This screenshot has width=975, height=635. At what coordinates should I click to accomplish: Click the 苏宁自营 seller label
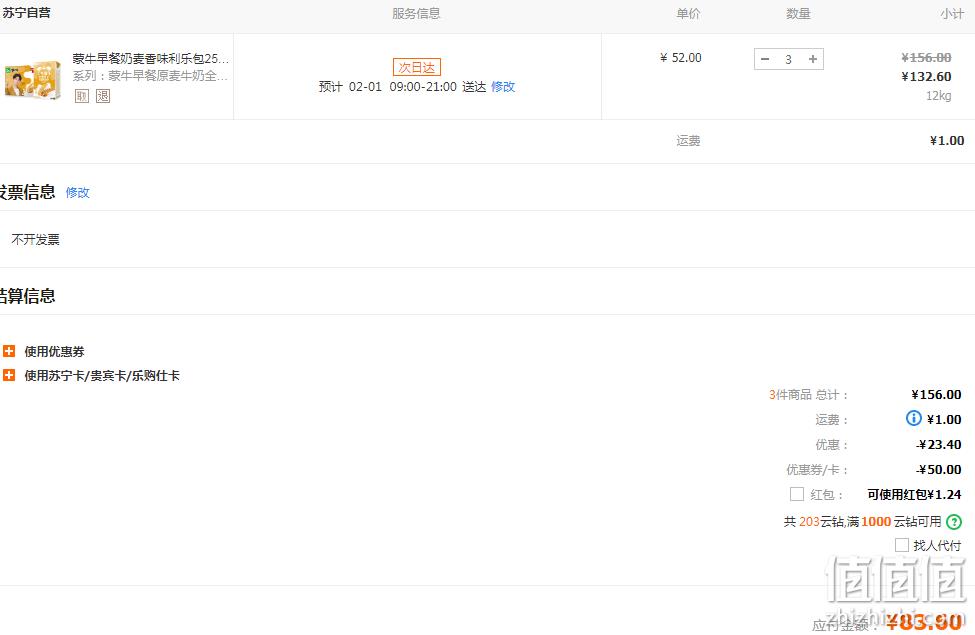click(26, 13)
